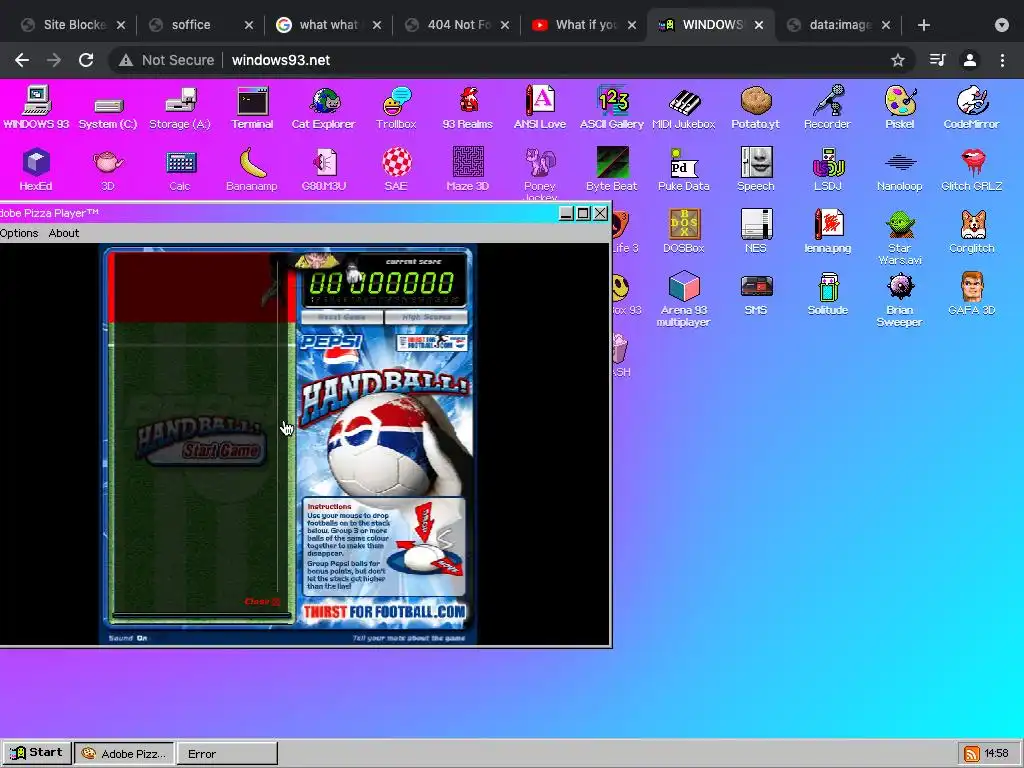Launch Solitude icon
Screen dimensions: 1024x768
coord(827,293)
